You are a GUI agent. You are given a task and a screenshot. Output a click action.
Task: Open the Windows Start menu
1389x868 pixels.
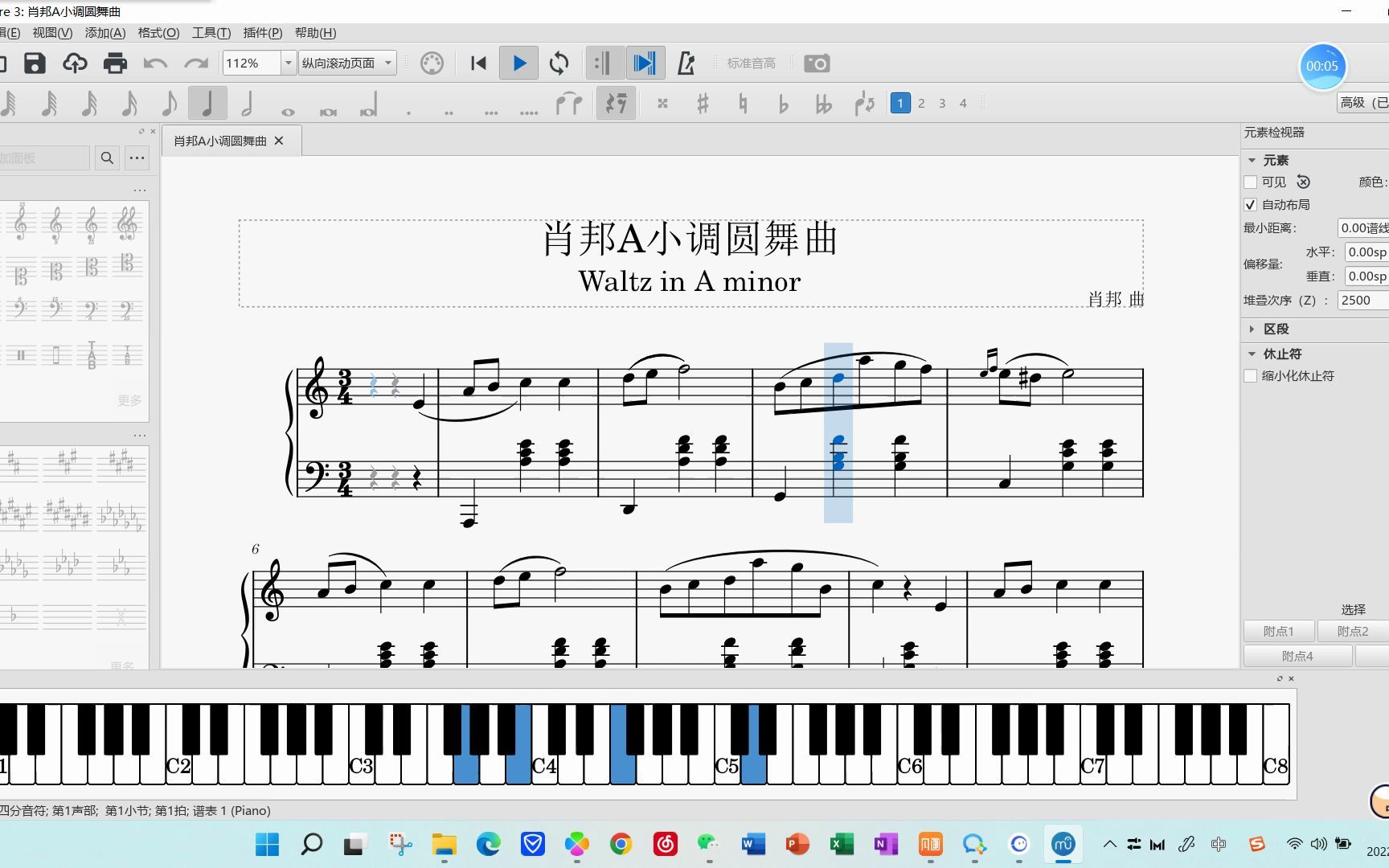[267, 844]
